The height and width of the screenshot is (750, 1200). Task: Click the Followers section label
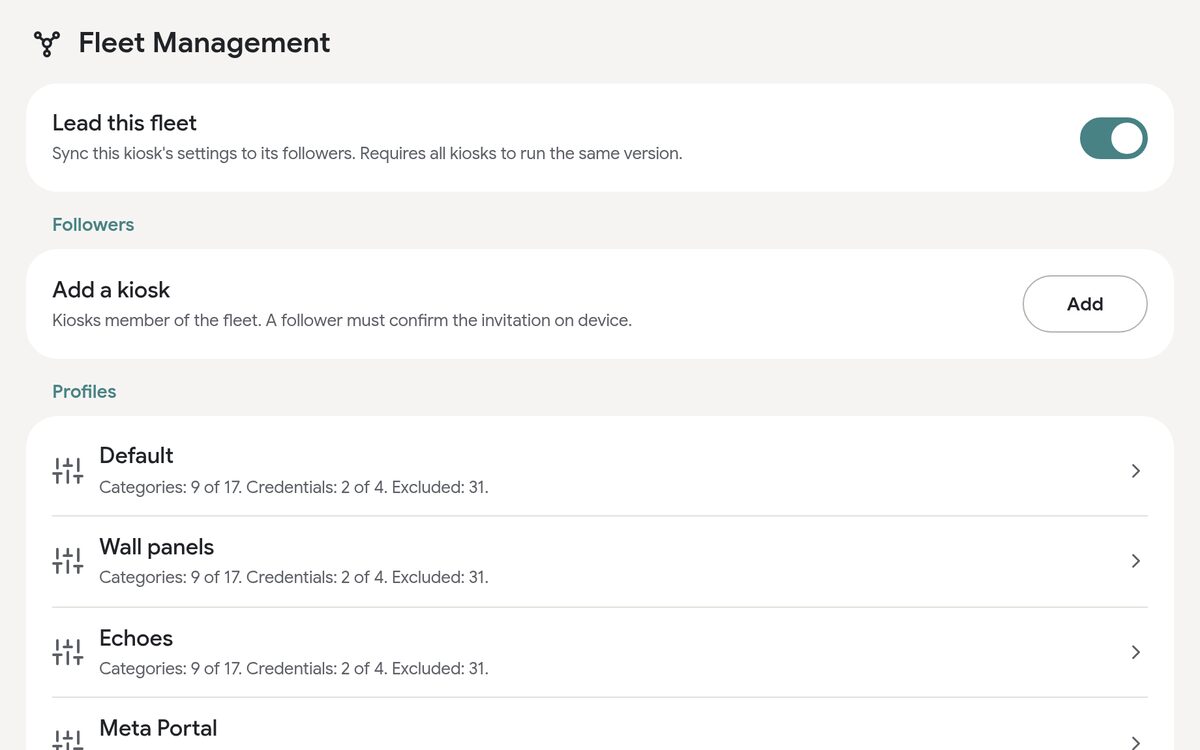[x=93, y=225]
